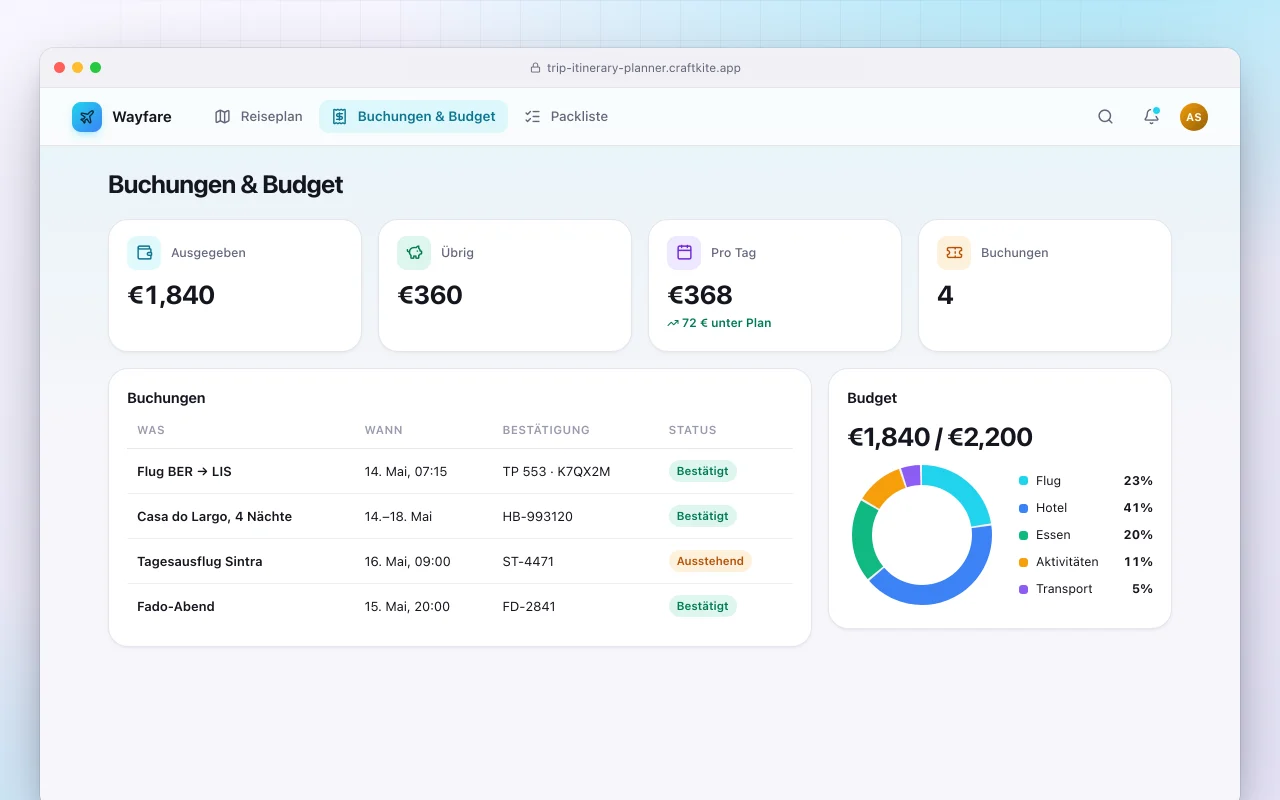Click the wallet icon on Ausgegeben card

[x=144, y=253]
